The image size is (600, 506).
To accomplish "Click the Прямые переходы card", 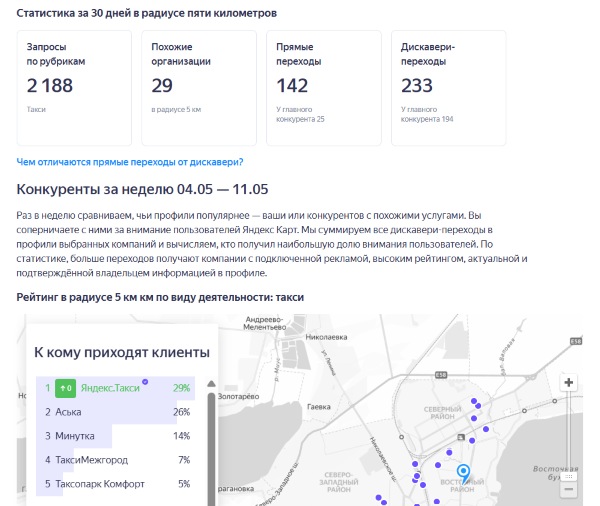I will tap(324, 88).
